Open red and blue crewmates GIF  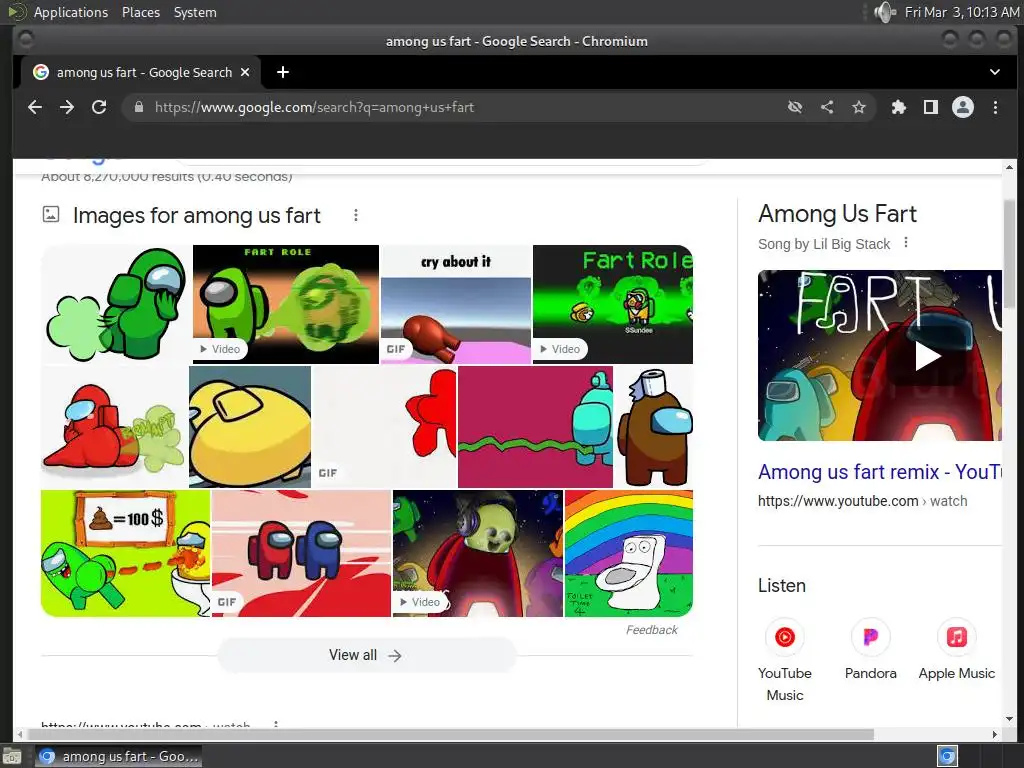pyautogui.click(x=301, y=553)
